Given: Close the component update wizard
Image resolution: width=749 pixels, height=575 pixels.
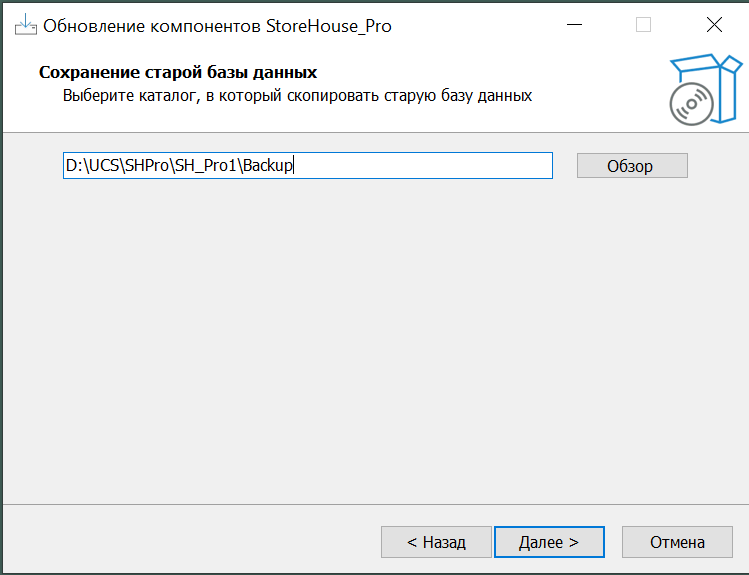Looking at the screenshot, I should [x=713, y=26].
